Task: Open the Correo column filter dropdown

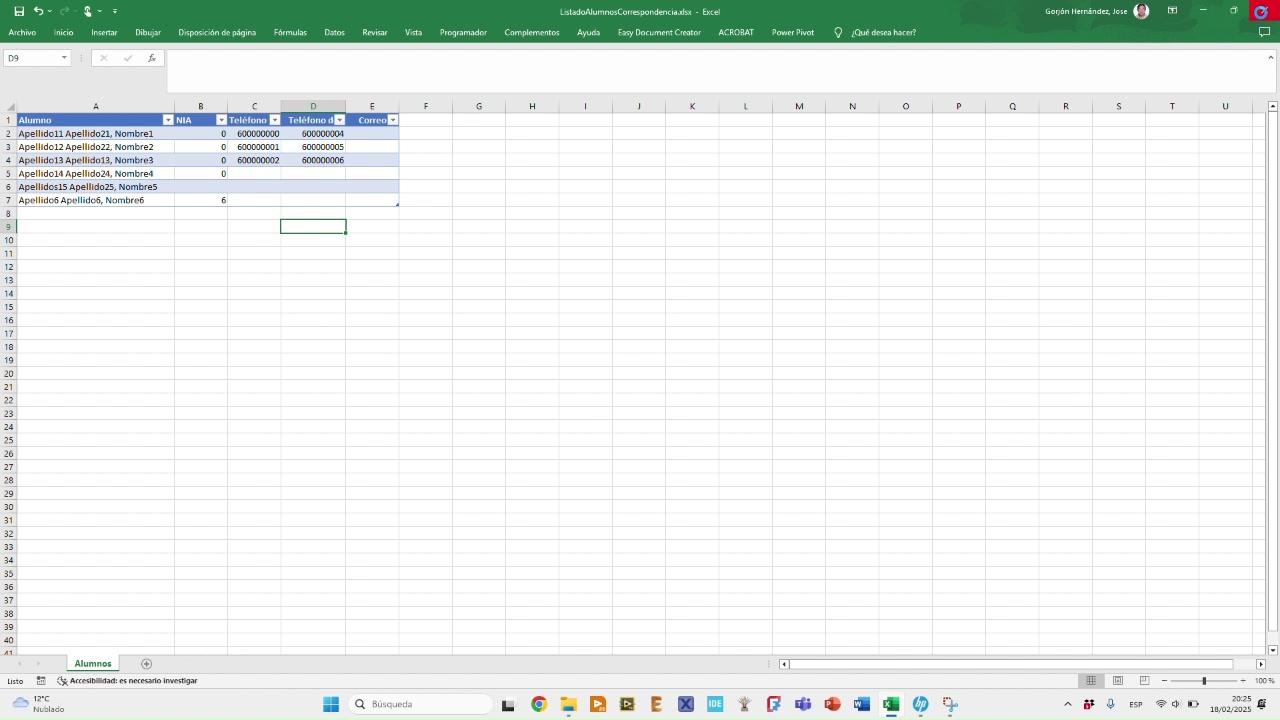Action: click(x=392, y=120)
